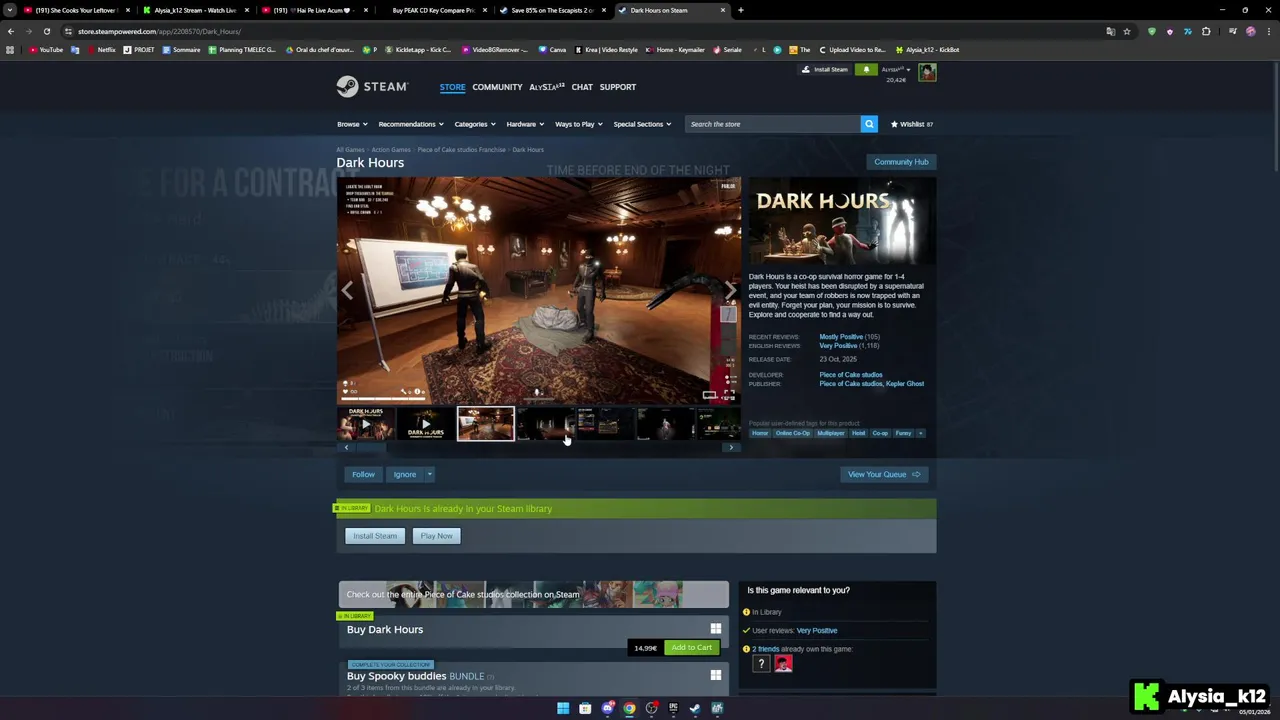
Task: Switch to The Escapists 2 browser tab
Action: tap(552, 10)
